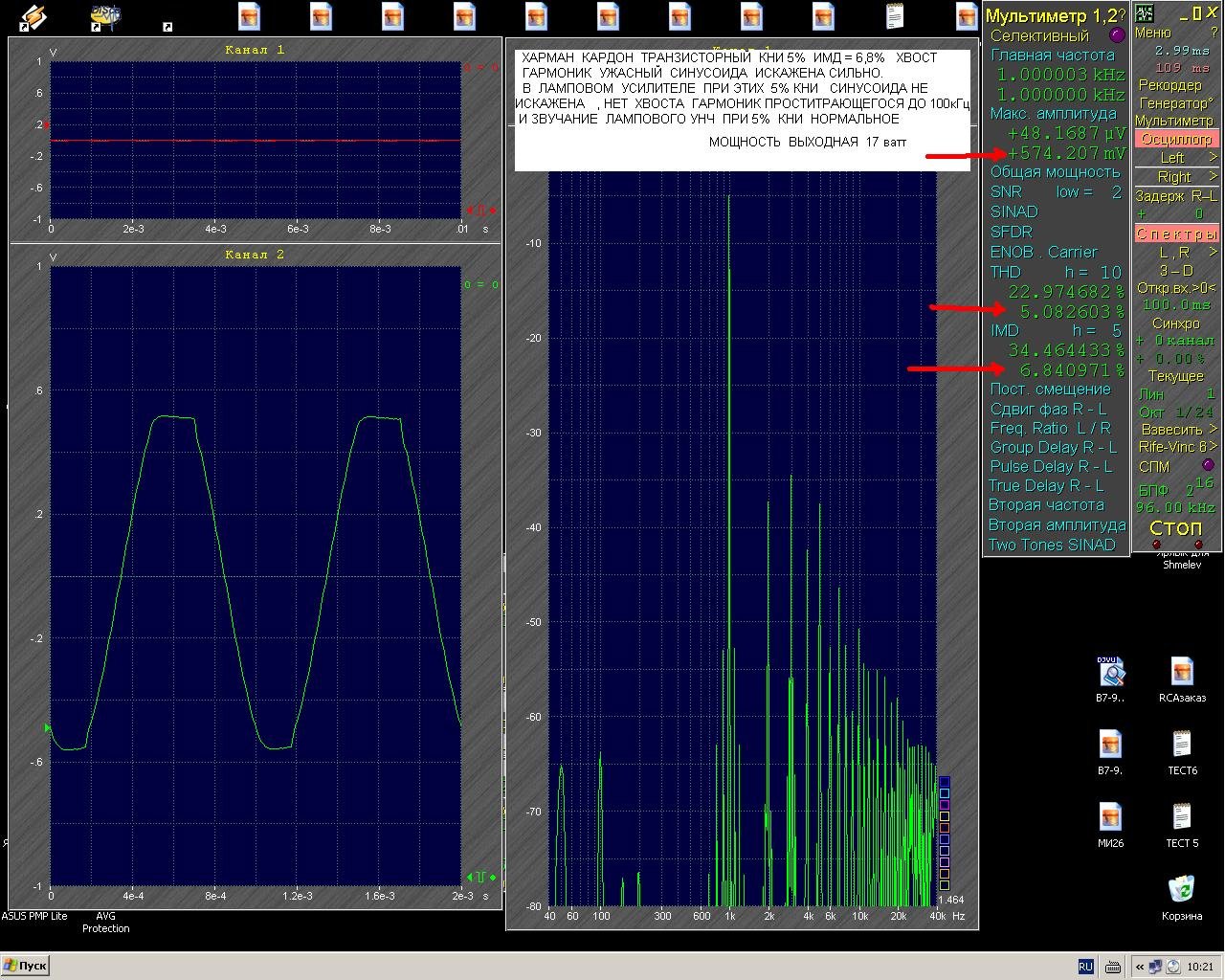Click the on-screen keyboard tray icon

coord(1113,967)
